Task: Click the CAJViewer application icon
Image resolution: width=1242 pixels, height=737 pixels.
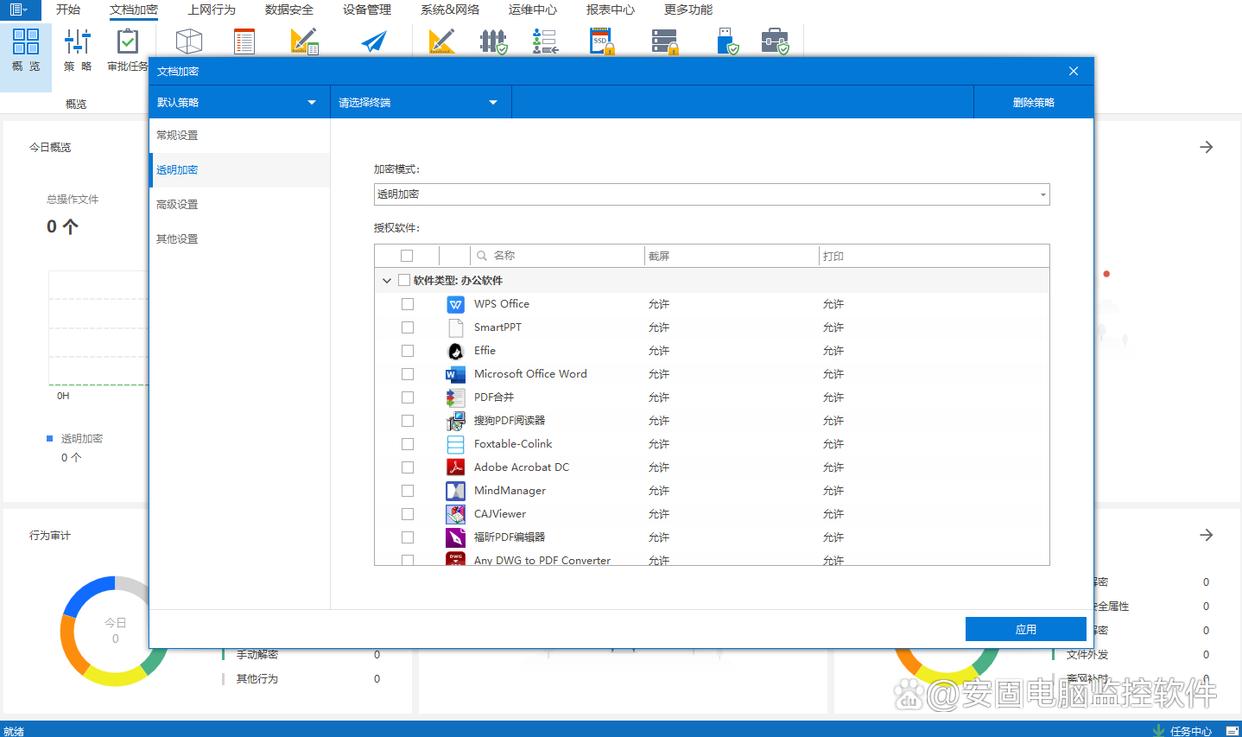Action: (456, 514)
